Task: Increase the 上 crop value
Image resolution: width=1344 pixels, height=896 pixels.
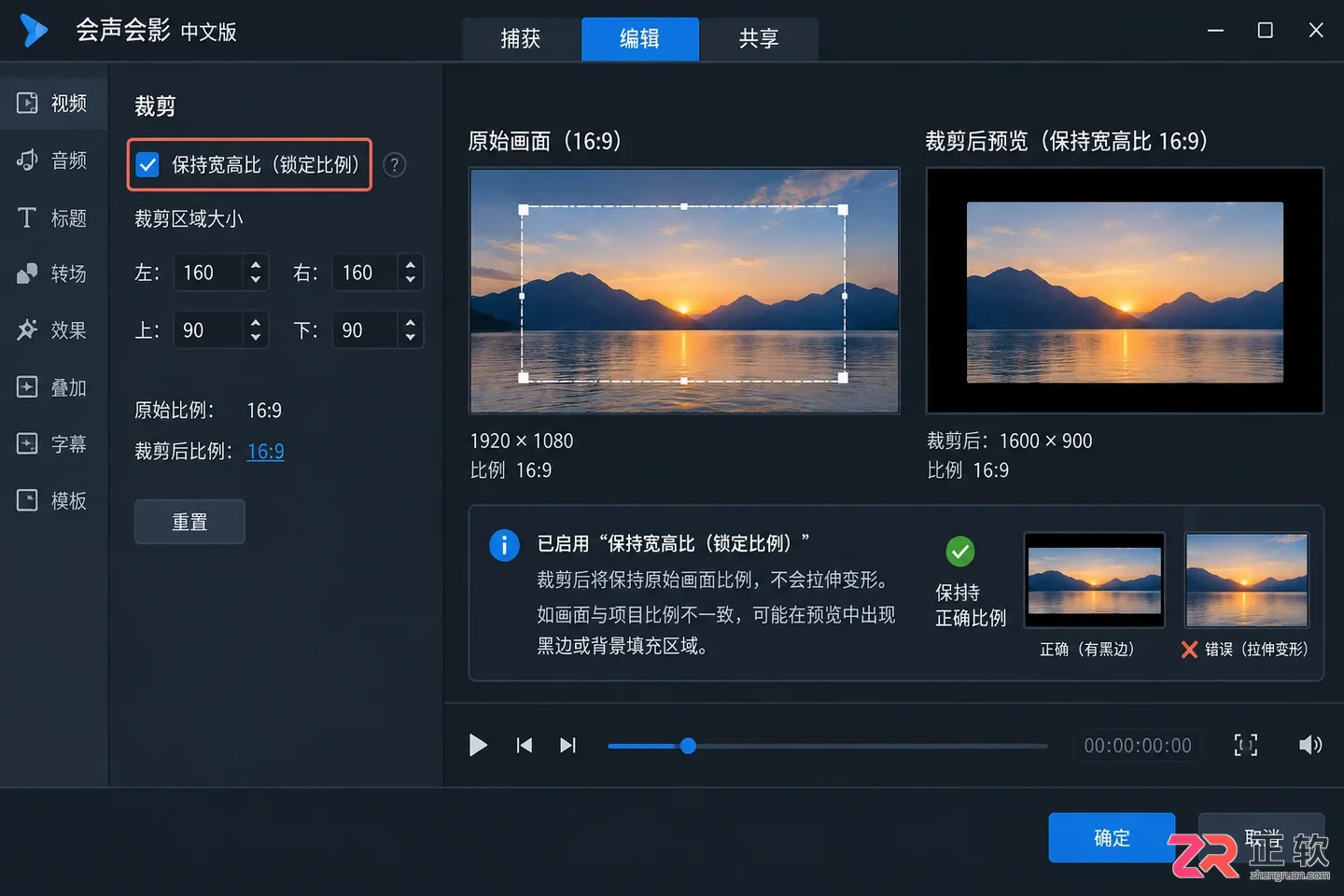Action: [x=256, y=322]
